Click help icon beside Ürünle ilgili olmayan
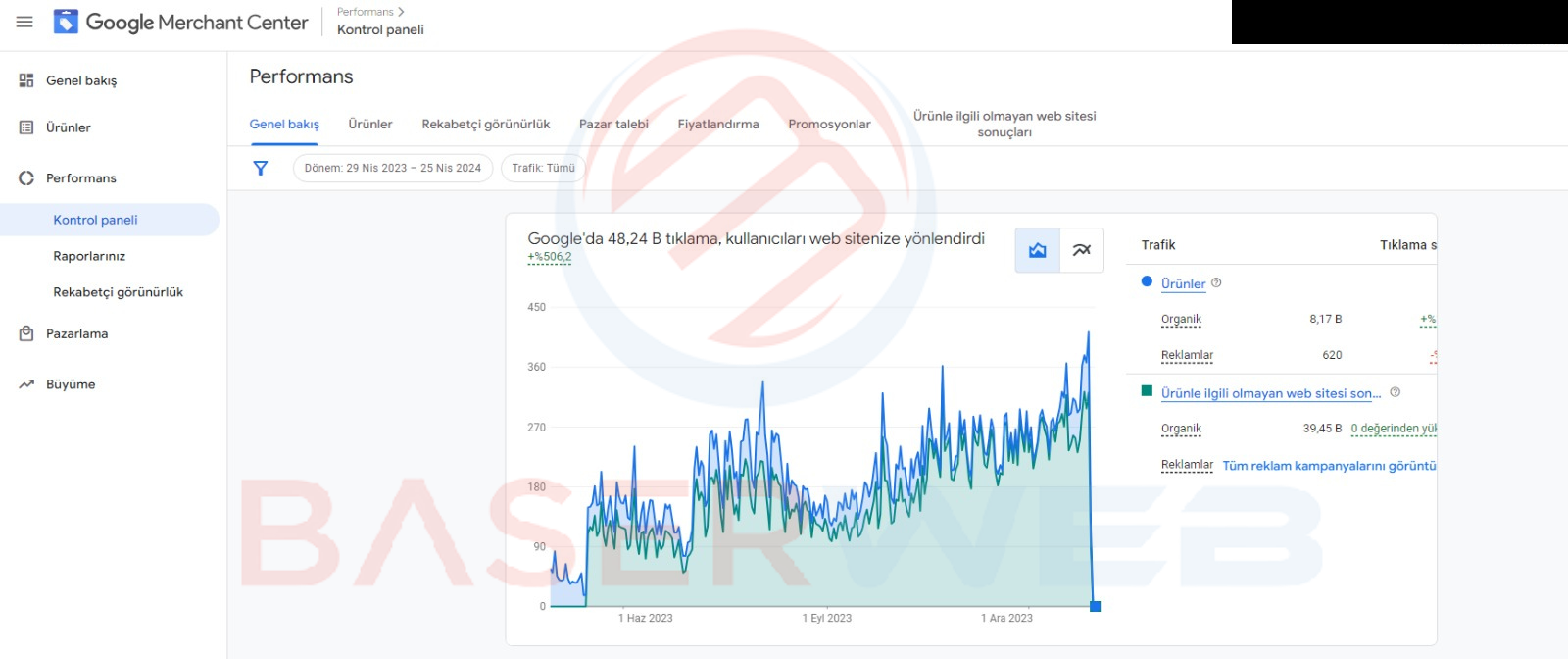 pos(1395,392)
